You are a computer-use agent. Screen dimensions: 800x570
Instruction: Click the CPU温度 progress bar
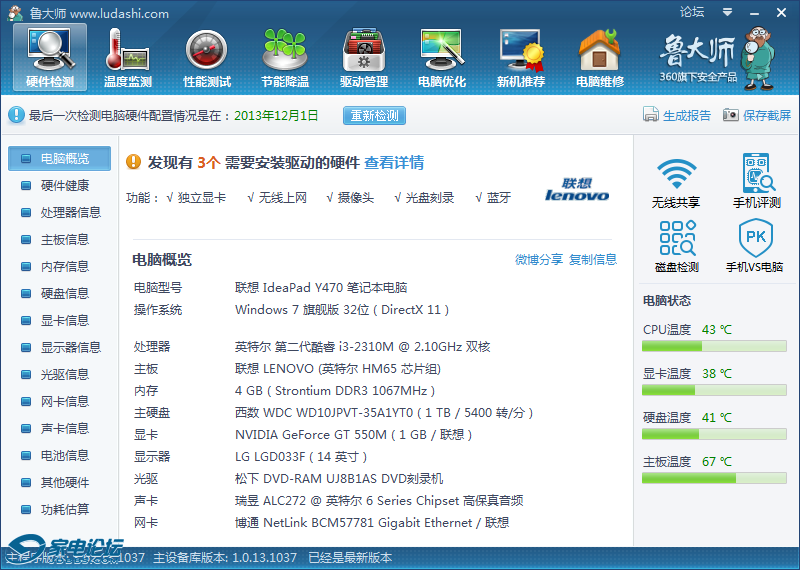click(714, 346)
